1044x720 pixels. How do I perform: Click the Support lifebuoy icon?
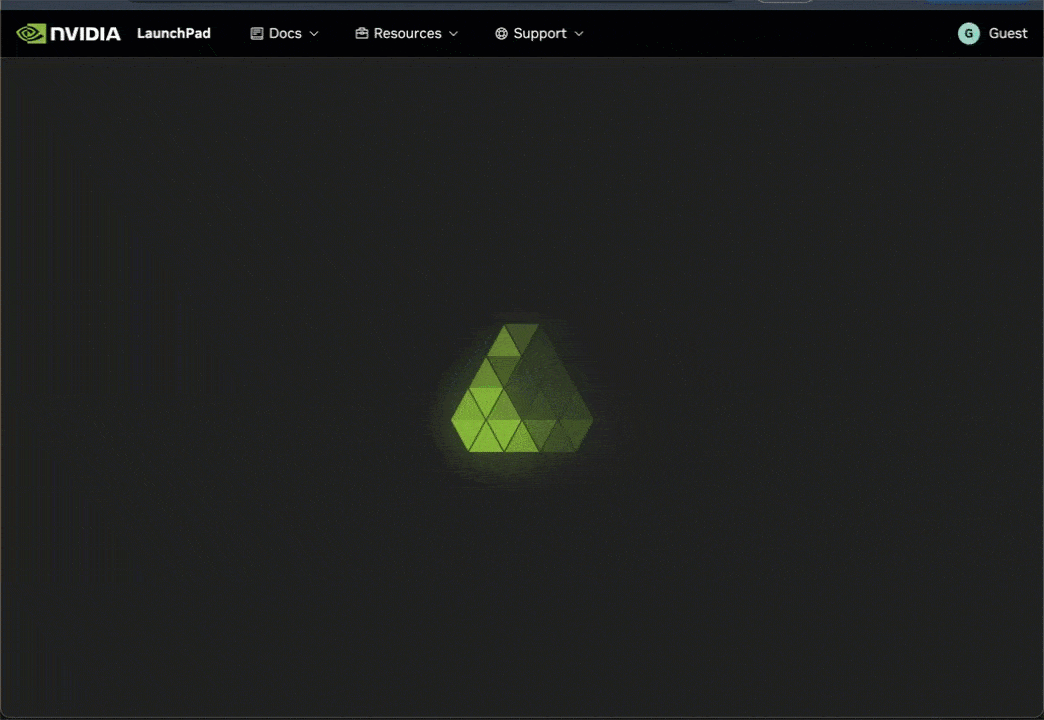pyautogui.click(x=501, y=33)
